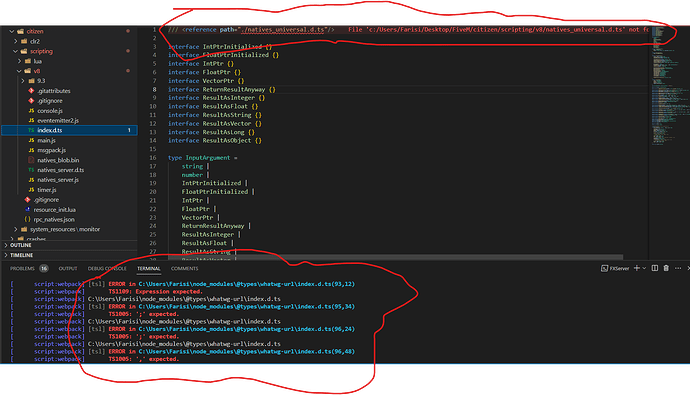Click binary file icon of natives_blob.bin

tap(31, 160)
